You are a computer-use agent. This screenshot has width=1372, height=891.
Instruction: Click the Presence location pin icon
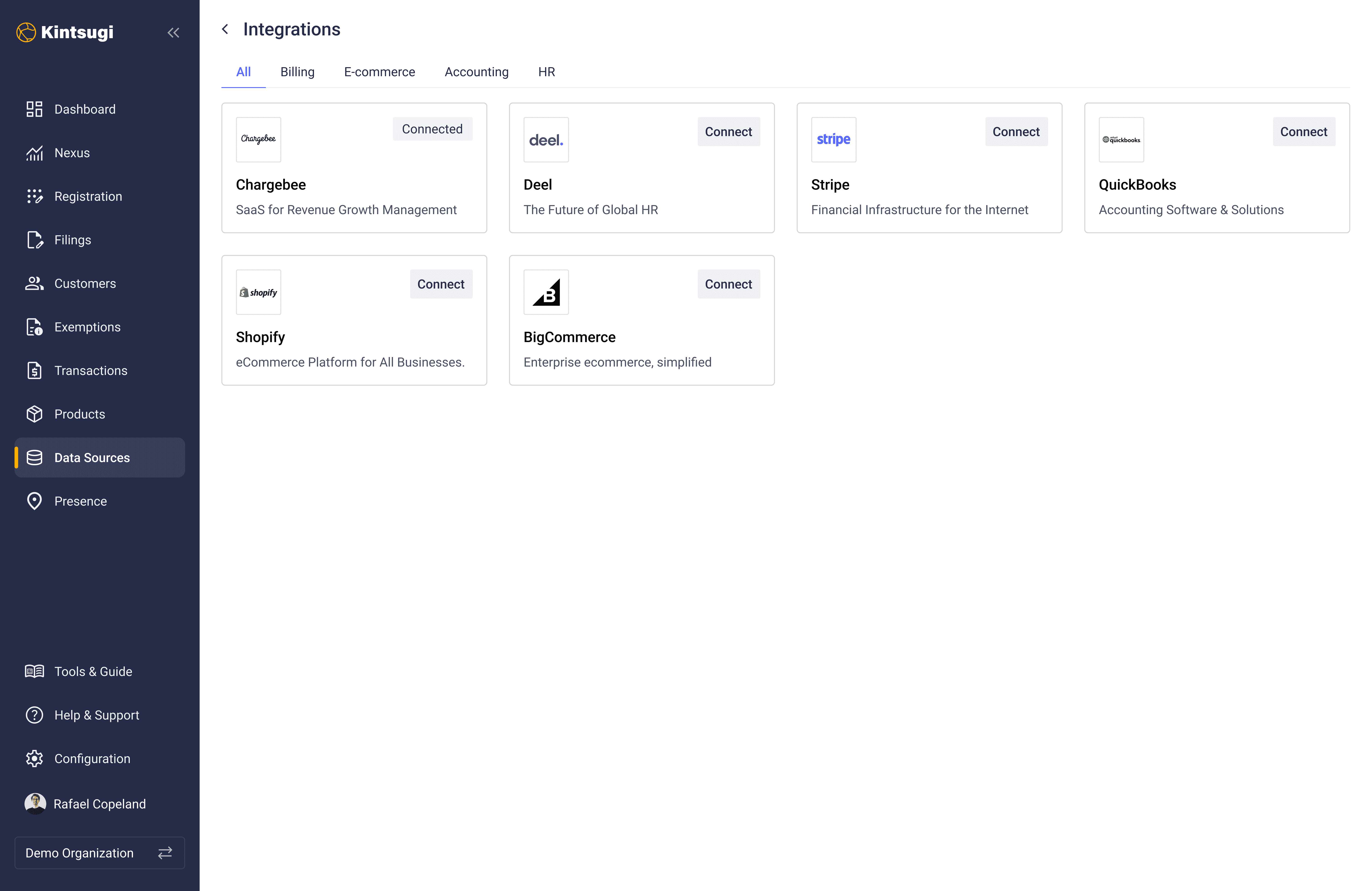pyautogui.click(x=34, y=501)
